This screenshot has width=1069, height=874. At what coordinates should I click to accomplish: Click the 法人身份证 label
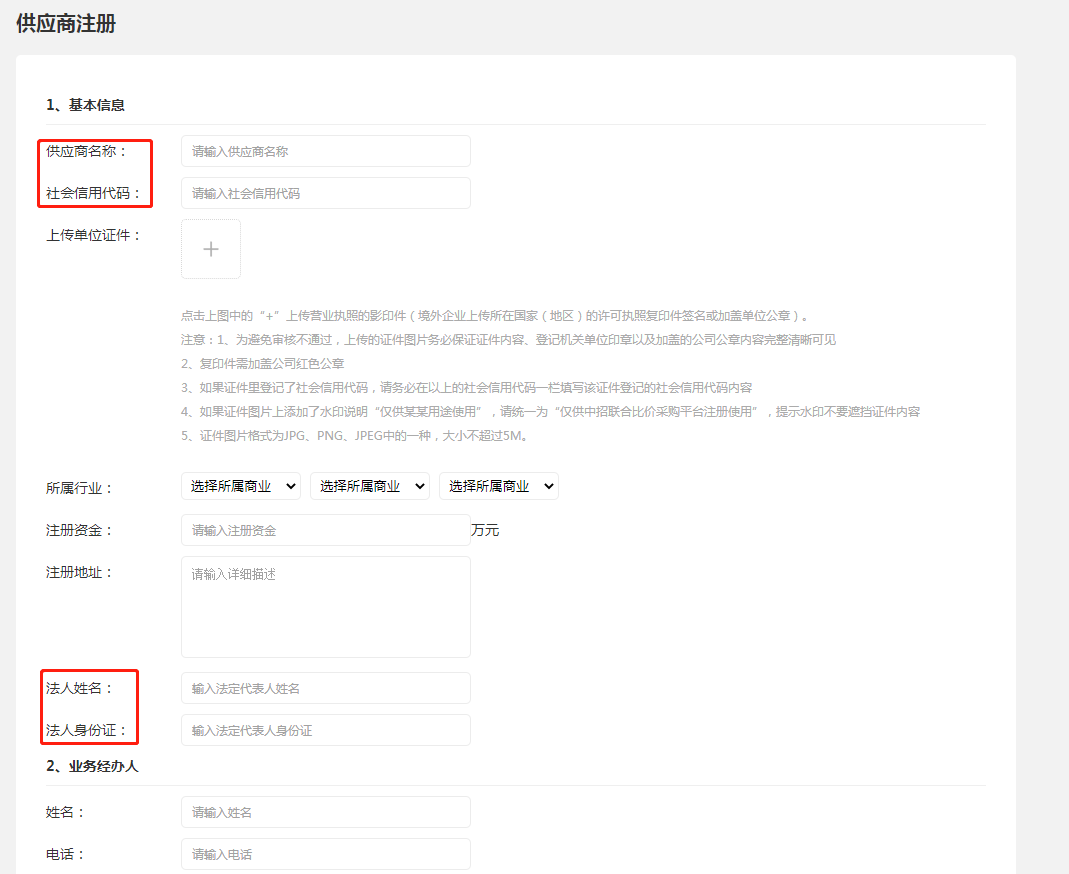pos(87,730)
